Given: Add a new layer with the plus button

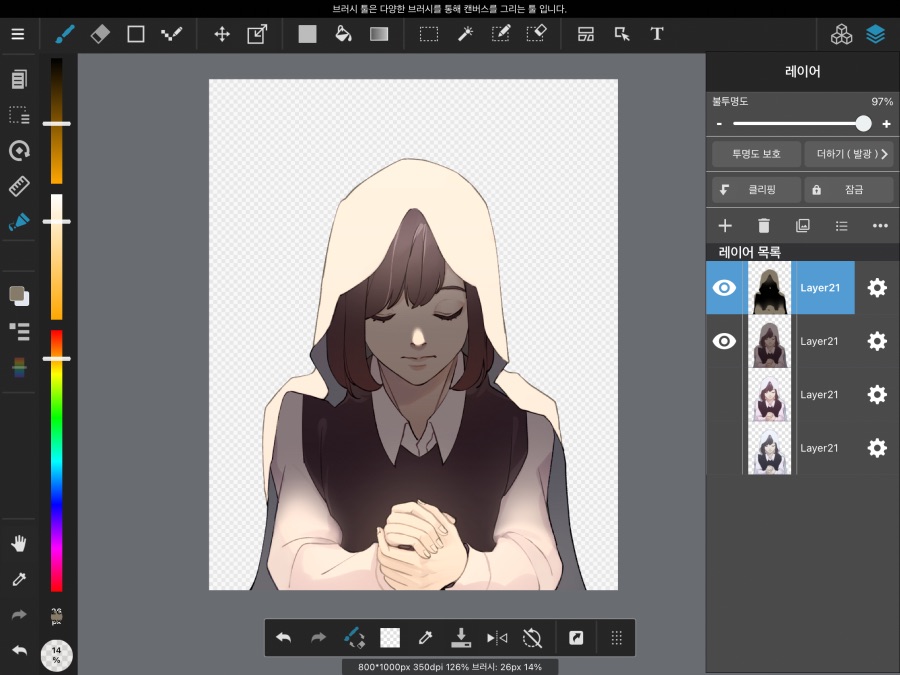Looking at the screenshot, I should pos(724,226).
